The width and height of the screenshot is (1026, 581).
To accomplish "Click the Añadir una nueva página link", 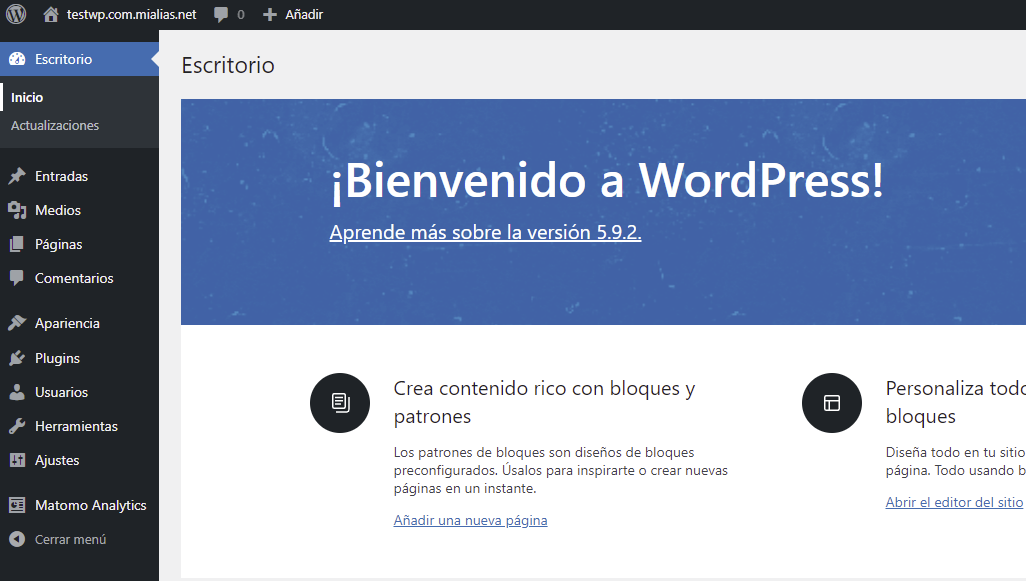I will (x=470, y=520).
